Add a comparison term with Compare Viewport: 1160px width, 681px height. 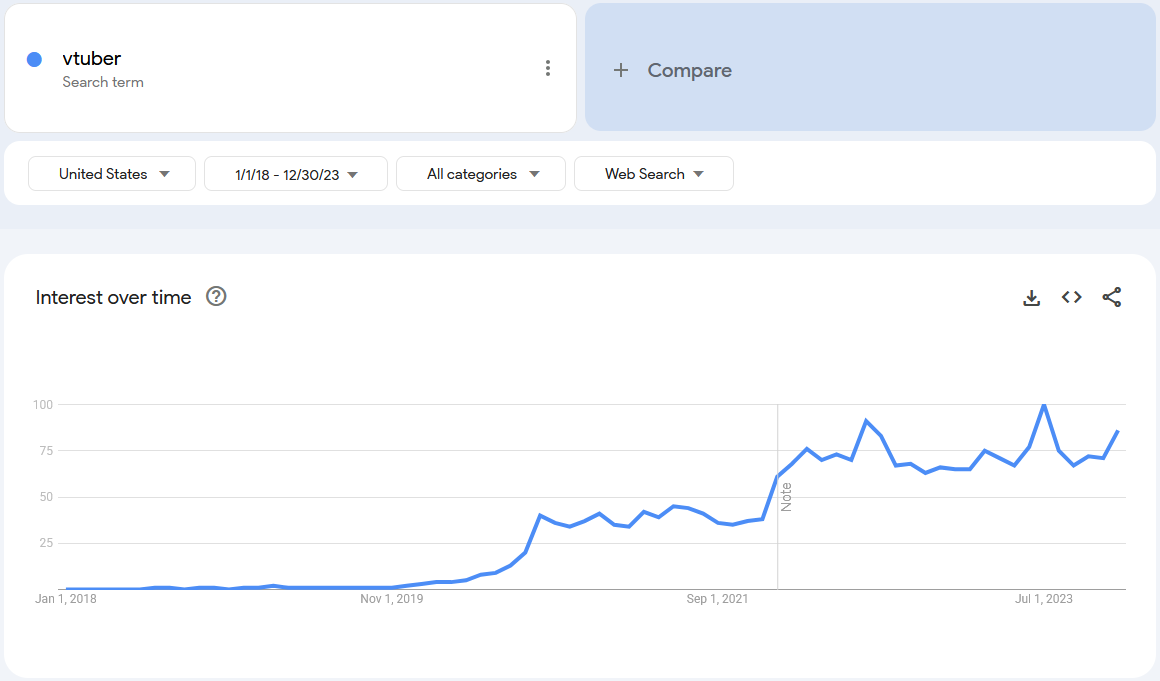coord(870,67)
